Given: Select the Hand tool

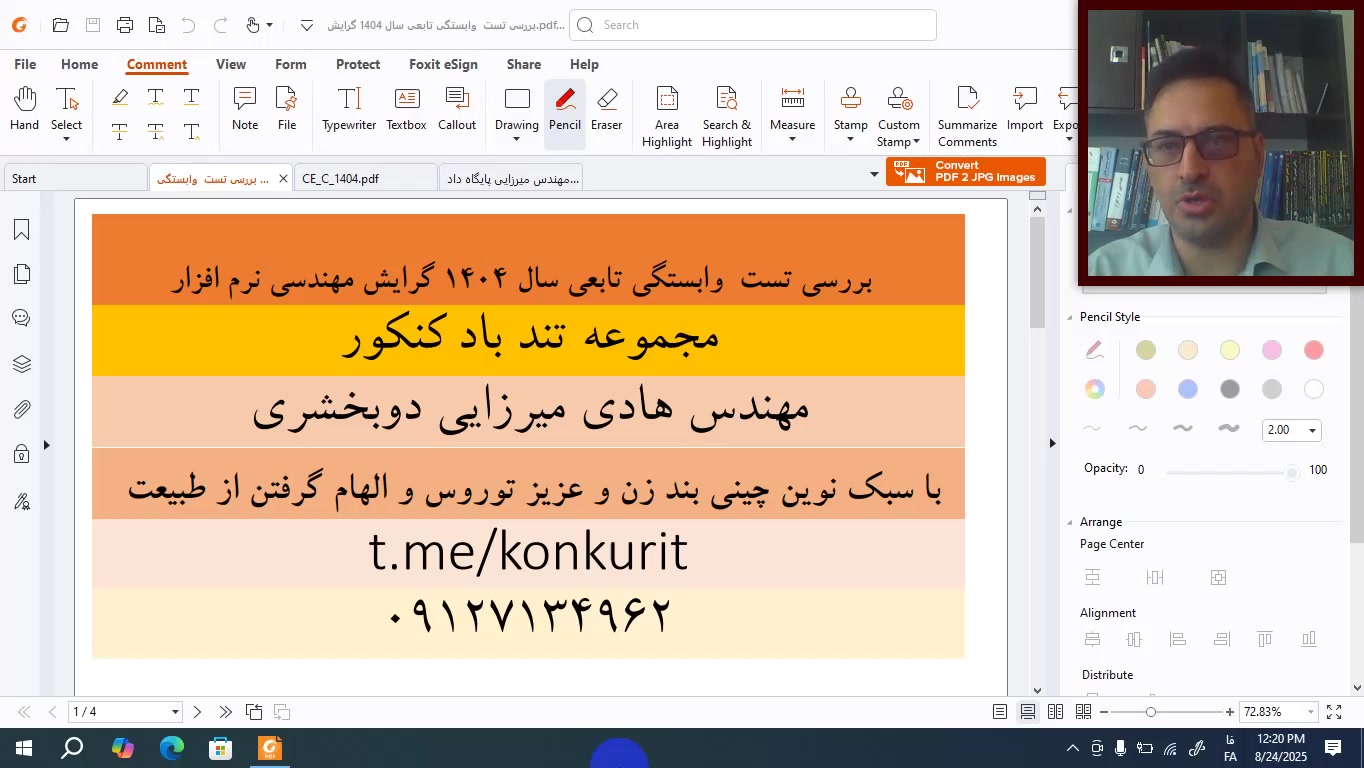Looking at the screenshot, I should pyautogui.click(x=24, y=109).
